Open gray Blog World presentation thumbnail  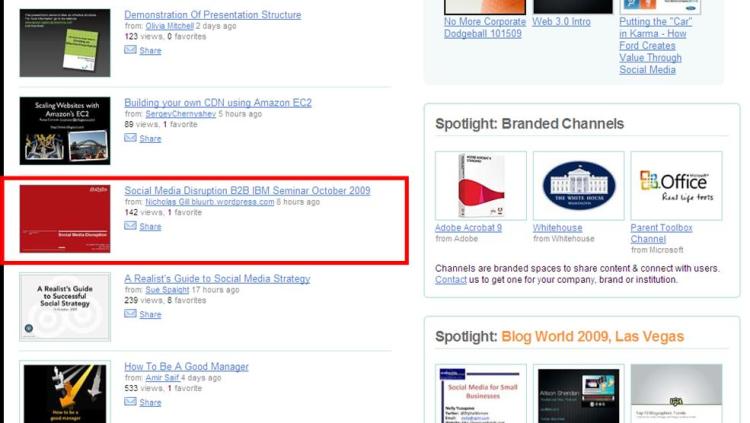click(x=676, y=394)
